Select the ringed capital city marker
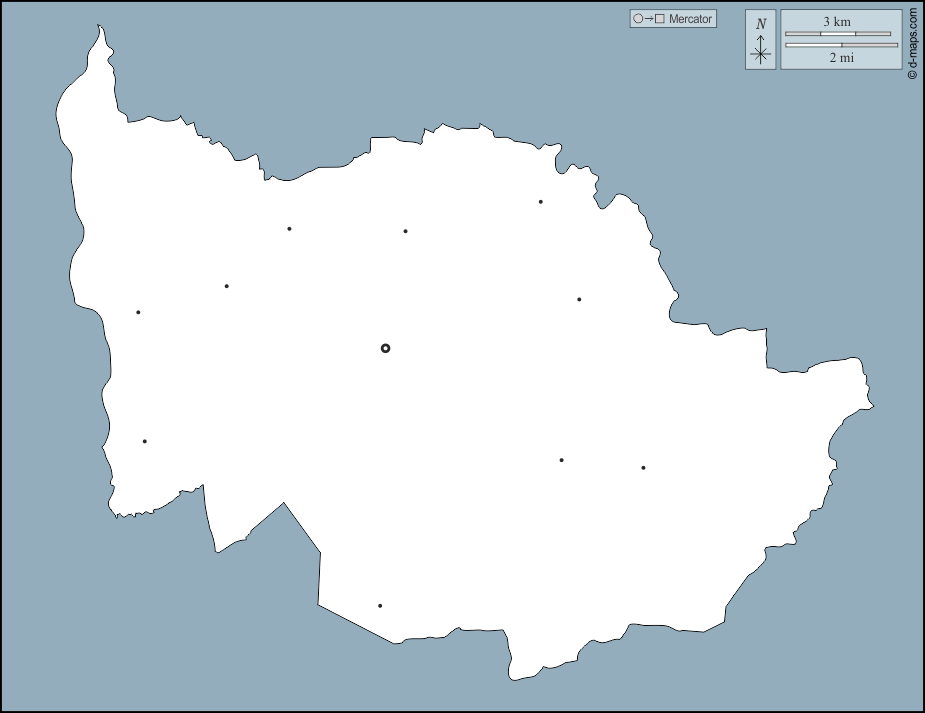The height and width of the screenshot is (713, 925). point(386,348)
